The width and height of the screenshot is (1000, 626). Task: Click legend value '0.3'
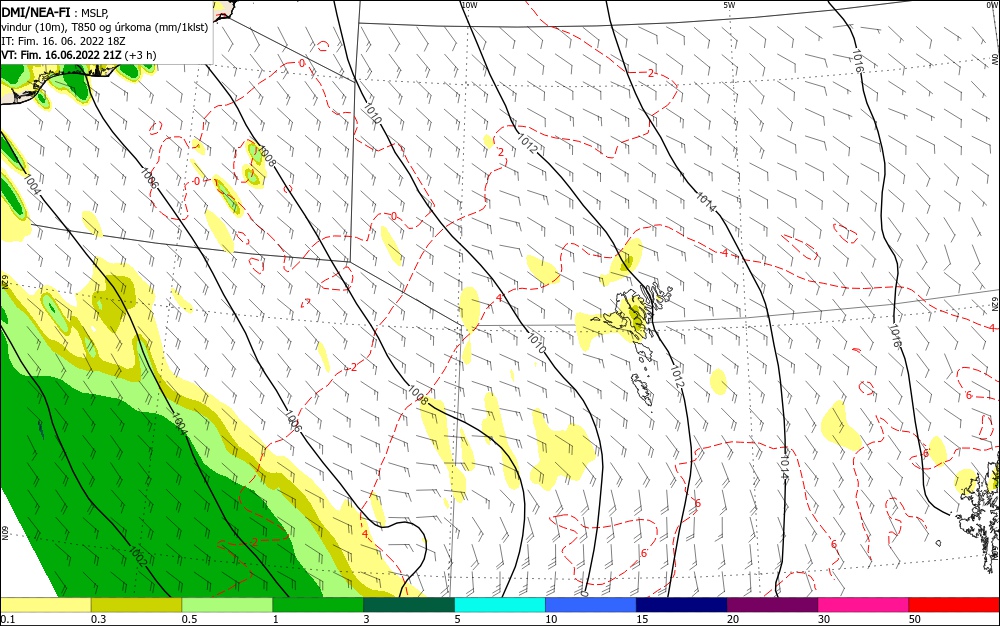pyautogui.click(x=98, y=619)
